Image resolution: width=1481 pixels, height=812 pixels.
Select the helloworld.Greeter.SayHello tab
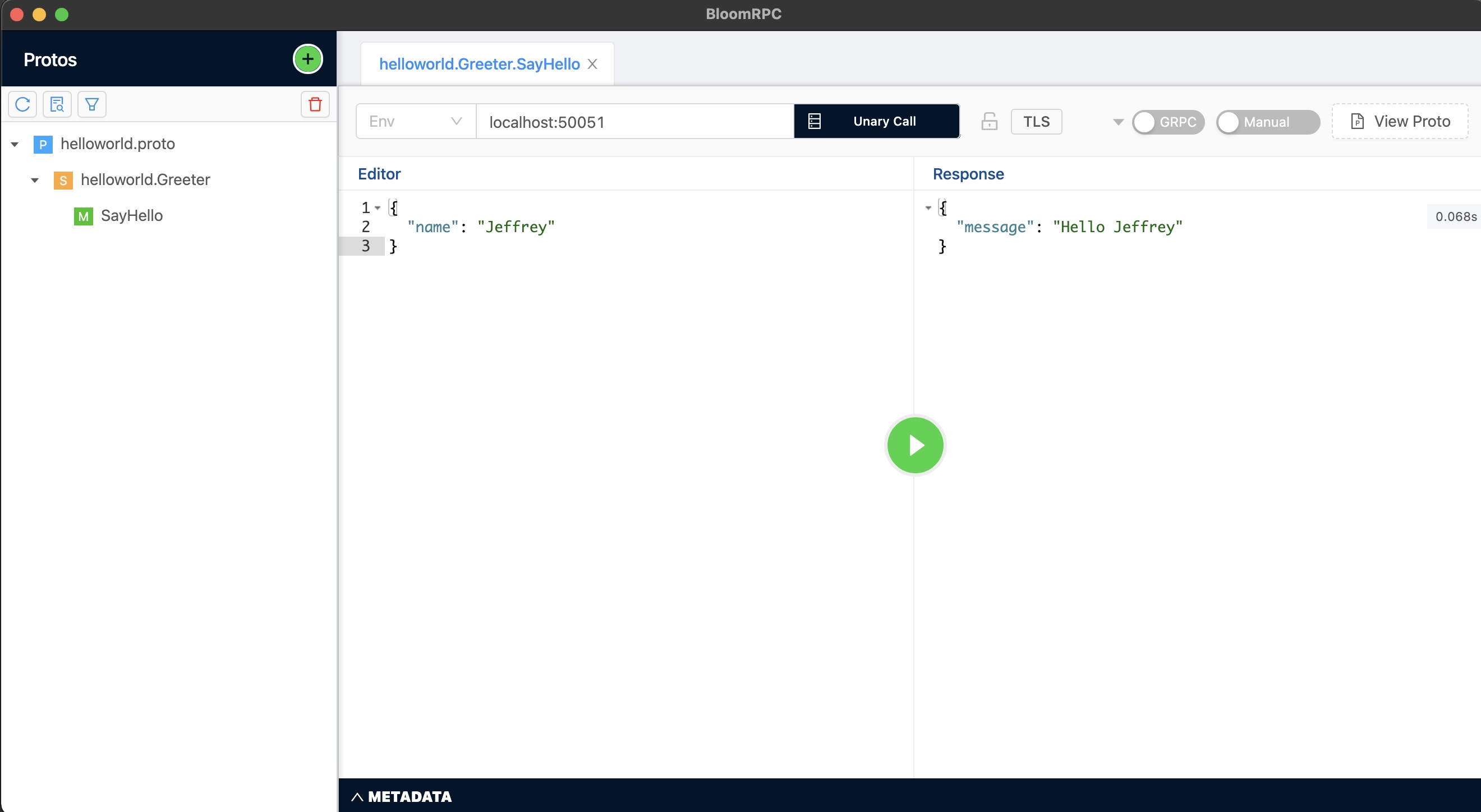coord(479,64)
